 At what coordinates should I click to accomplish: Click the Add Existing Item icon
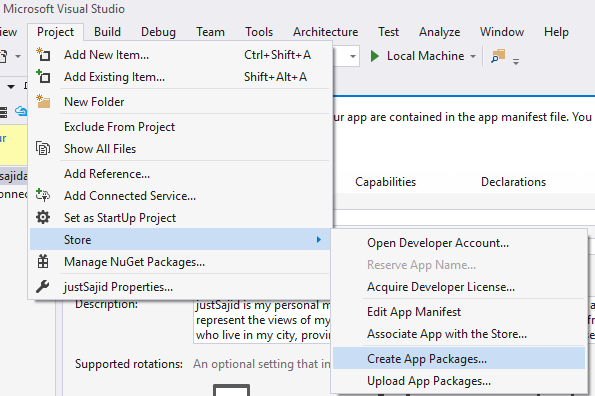43,77
